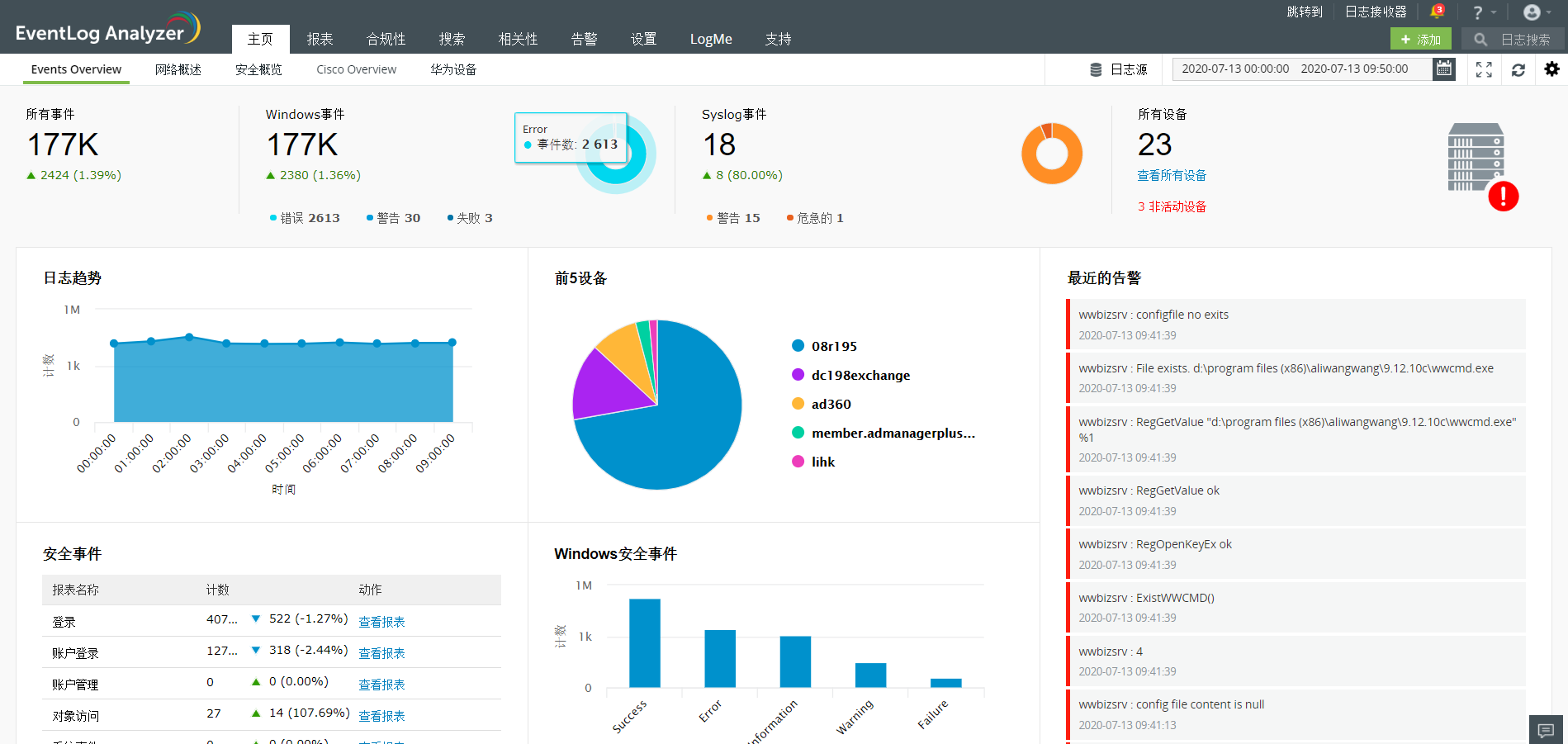Click the 3 非活动设备 inactive devices link
Viewport: 1568px width, 744px height.
[x=1172, y=206]
